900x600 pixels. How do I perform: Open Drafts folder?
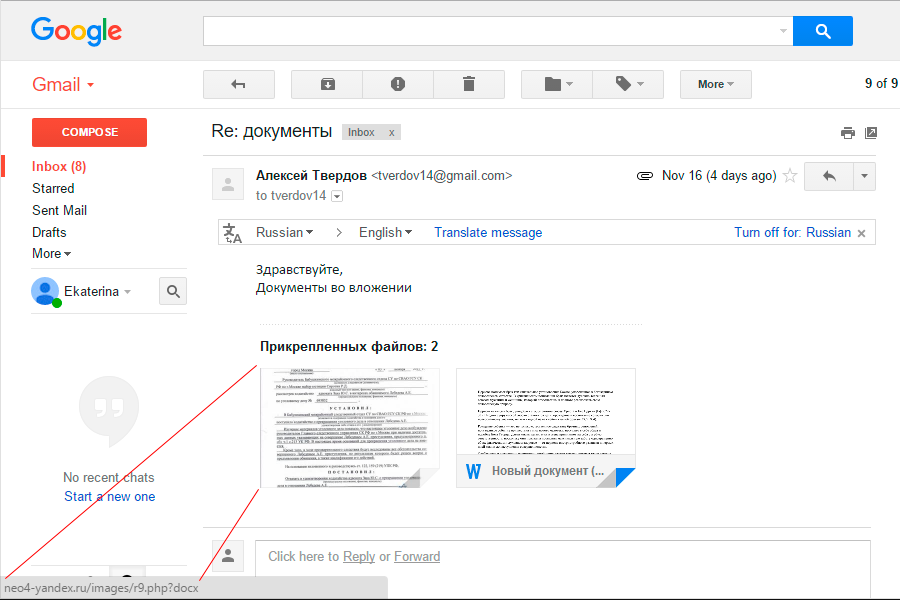click(49, 233)
